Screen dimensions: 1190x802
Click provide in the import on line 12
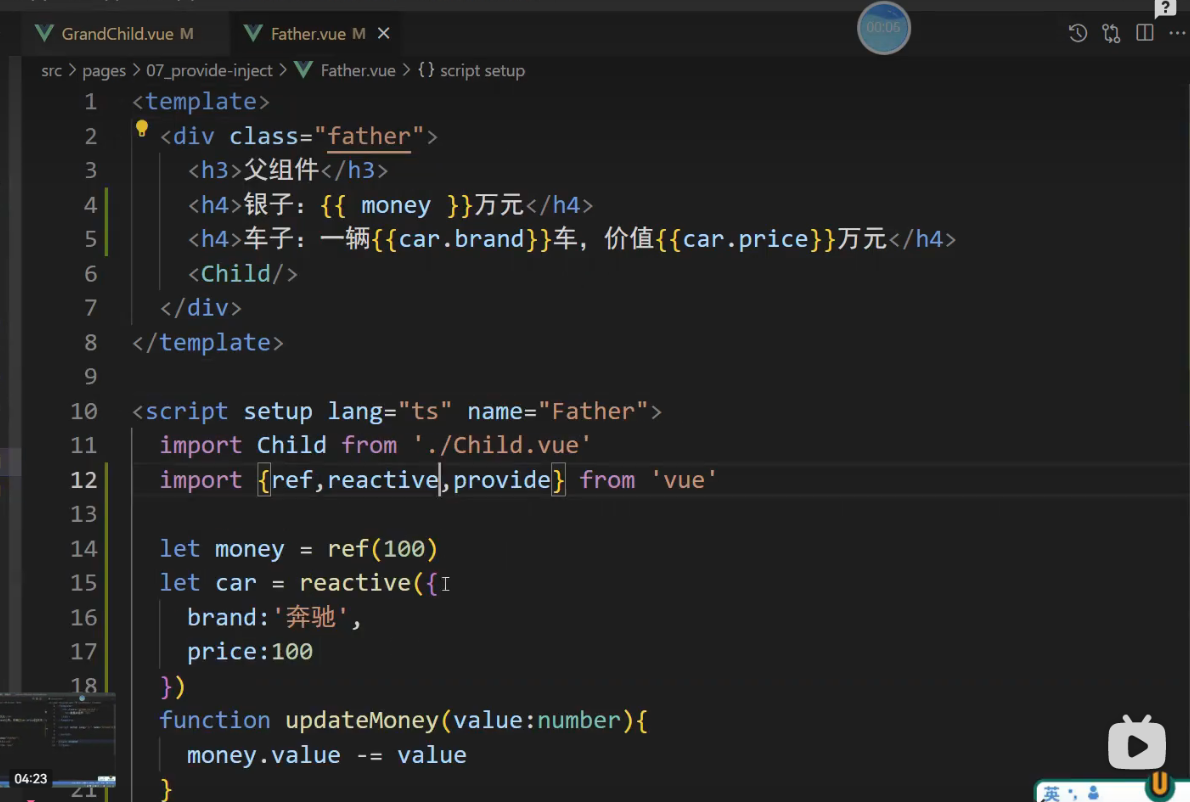tap(502, 480)
